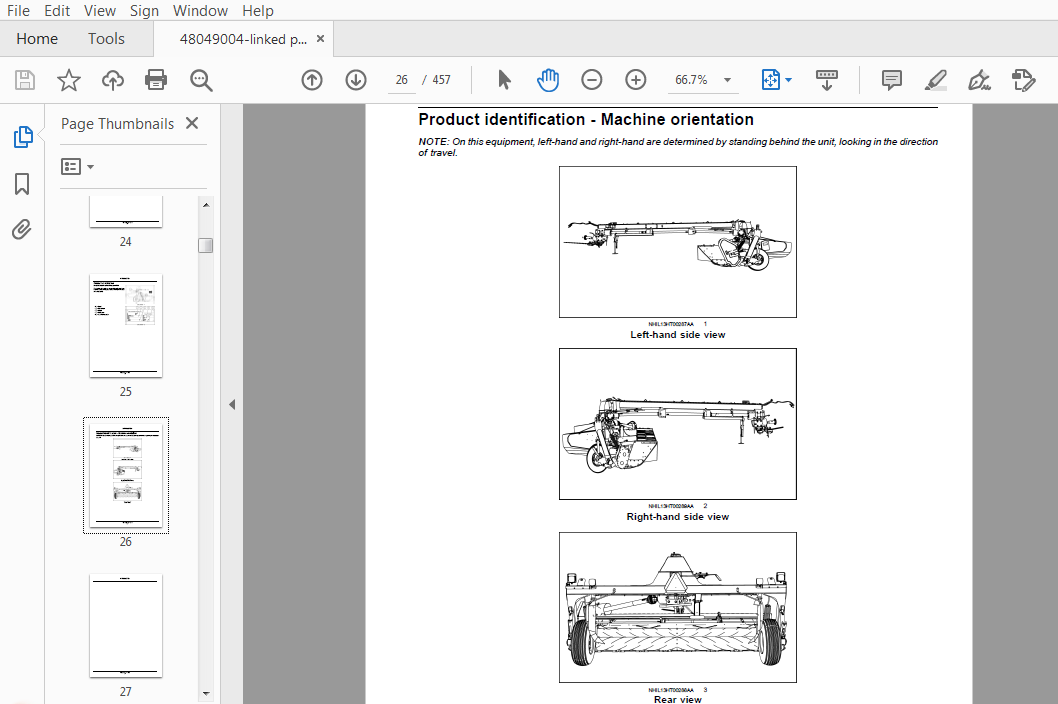Select the highlighter tool
Screen dimensions: 1058x704
pos(935,80)
